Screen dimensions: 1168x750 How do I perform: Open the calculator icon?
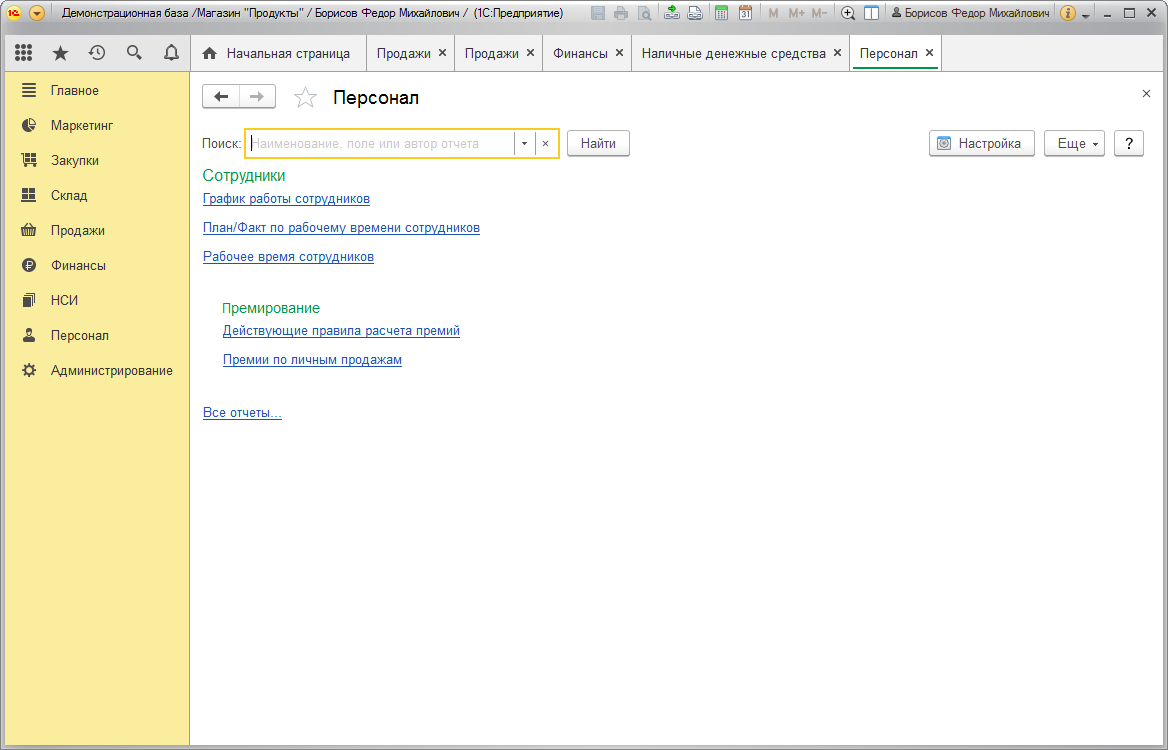(720, 13)
